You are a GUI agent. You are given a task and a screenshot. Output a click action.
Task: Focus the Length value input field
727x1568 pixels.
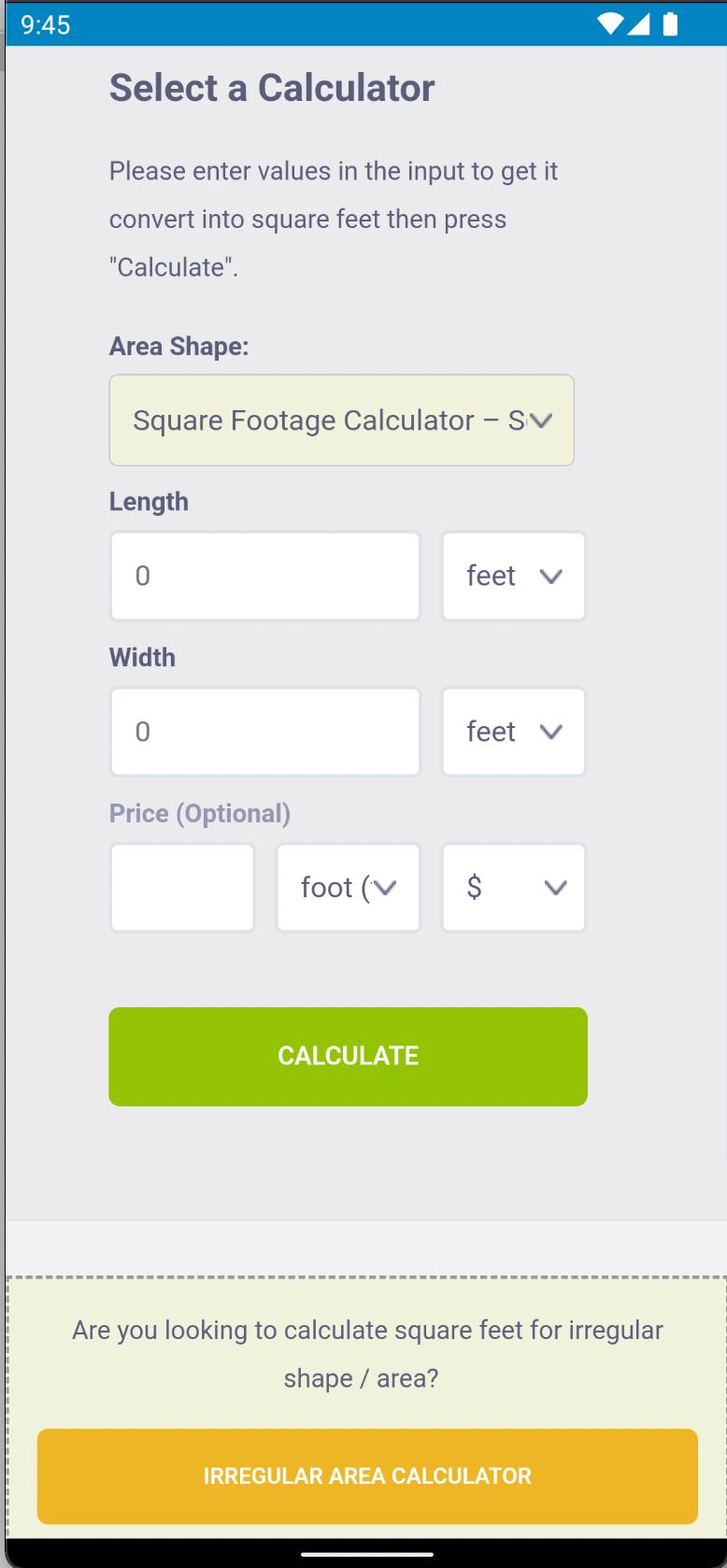265,576
